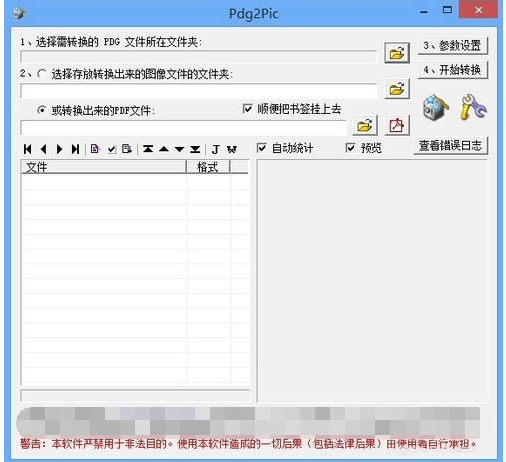Click the PDG source folder path field
The width and height of the screenshot is (506, 462).
(x=198, y=57)
